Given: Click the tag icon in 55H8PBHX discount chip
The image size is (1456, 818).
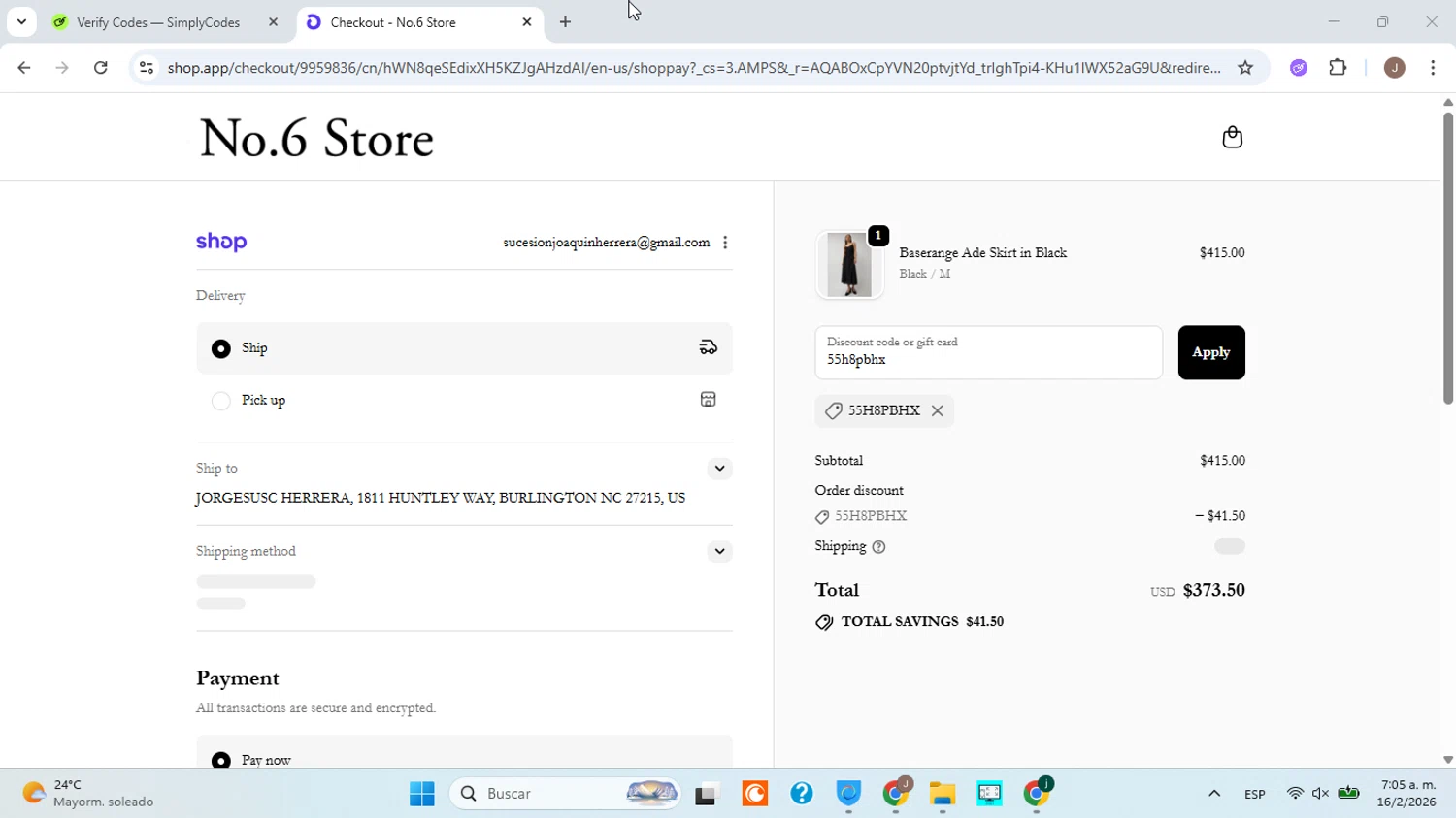Looking at the screenshot, I should tap(833, 411).
